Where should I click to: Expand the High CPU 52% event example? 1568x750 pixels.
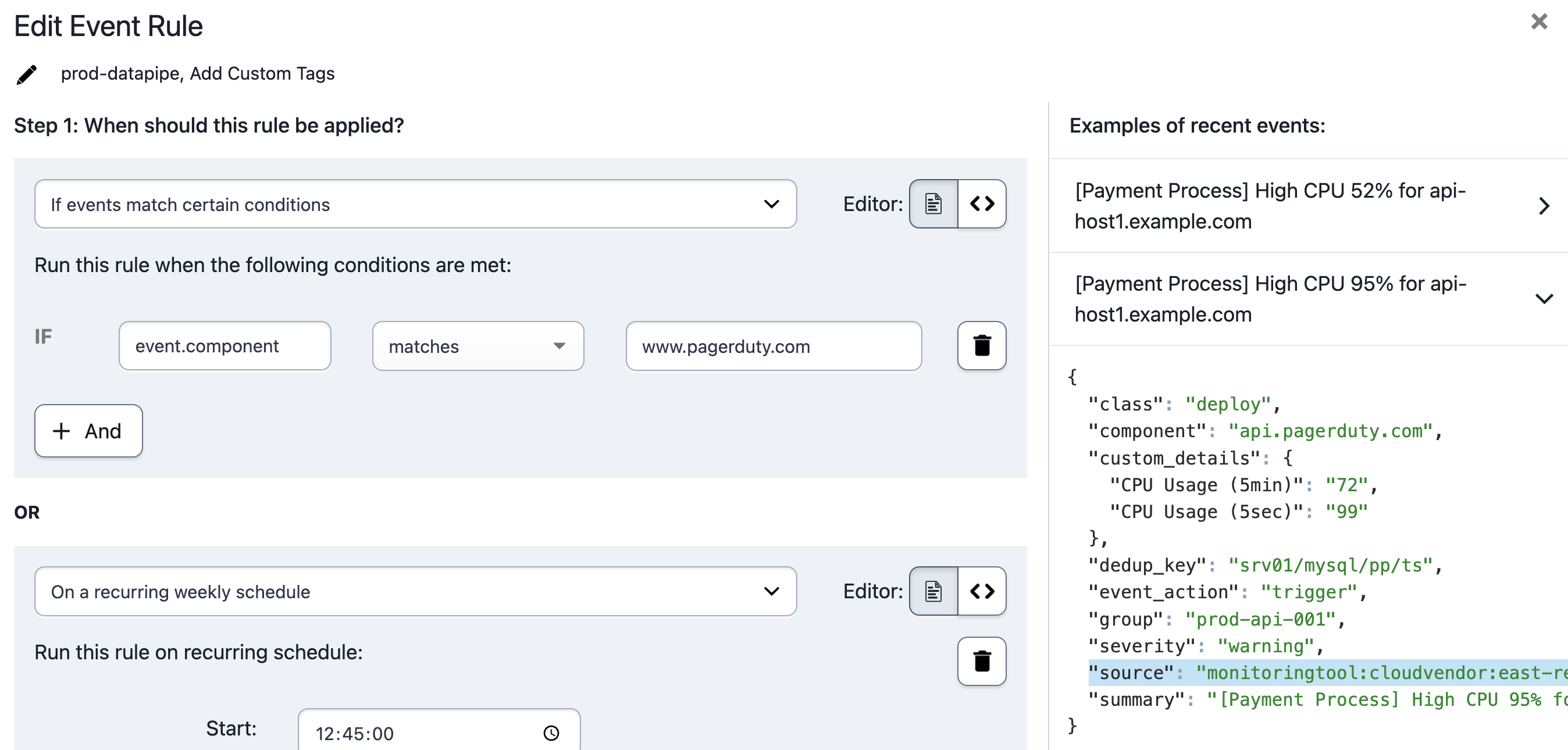1544,206
